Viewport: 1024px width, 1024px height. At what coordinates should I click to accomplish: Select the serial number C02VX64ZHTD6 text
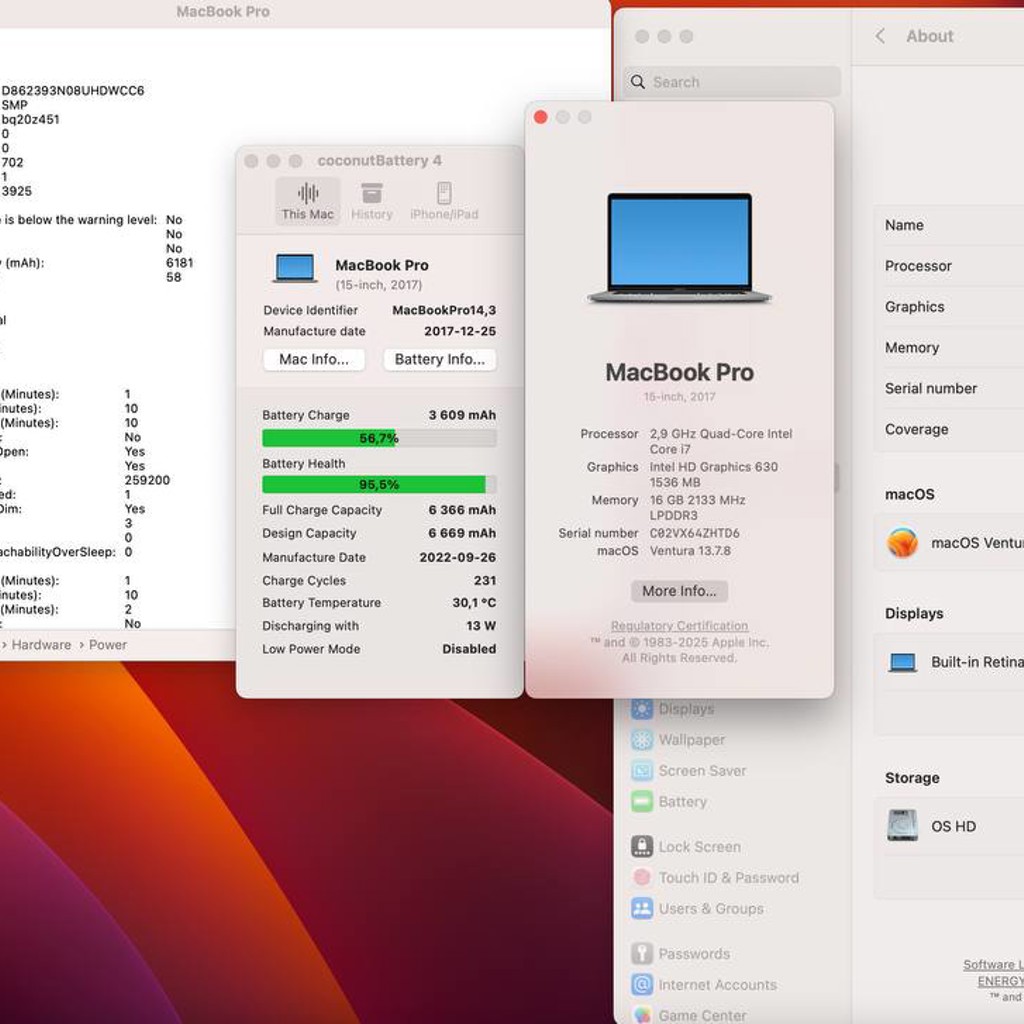694,533
